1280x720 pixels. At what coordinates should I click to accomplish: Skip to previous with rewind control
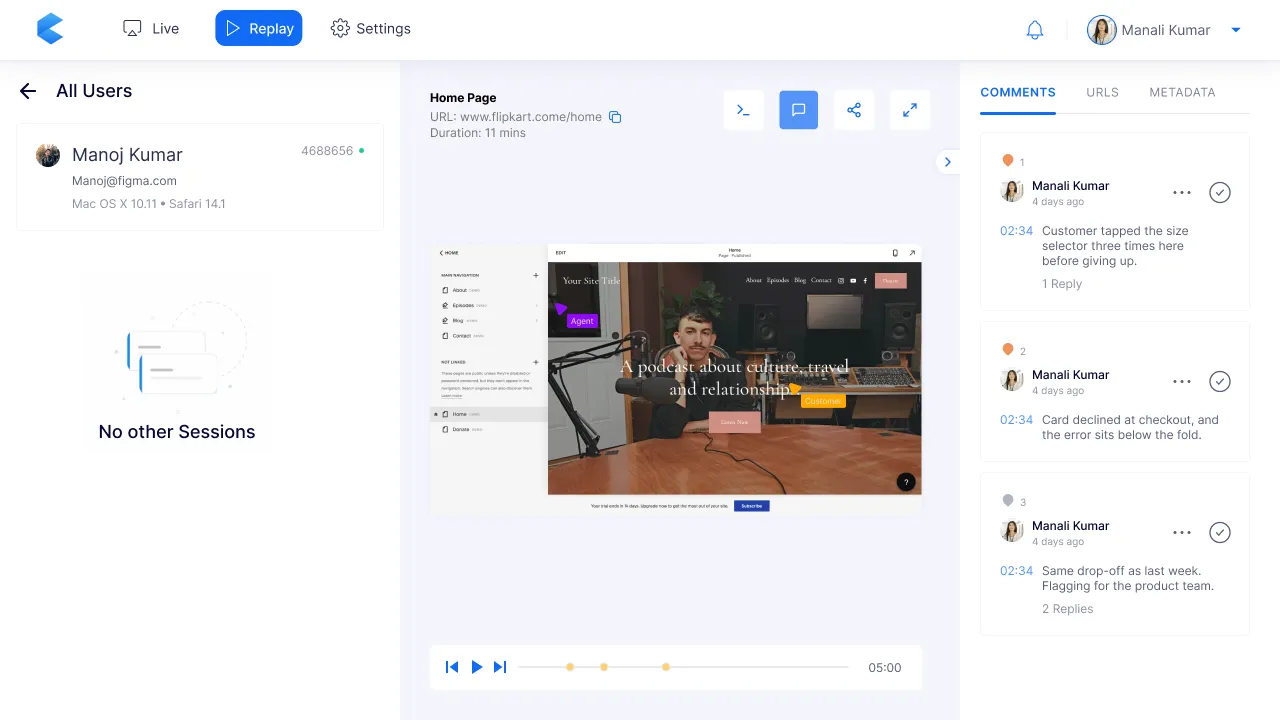coord(452,667)
